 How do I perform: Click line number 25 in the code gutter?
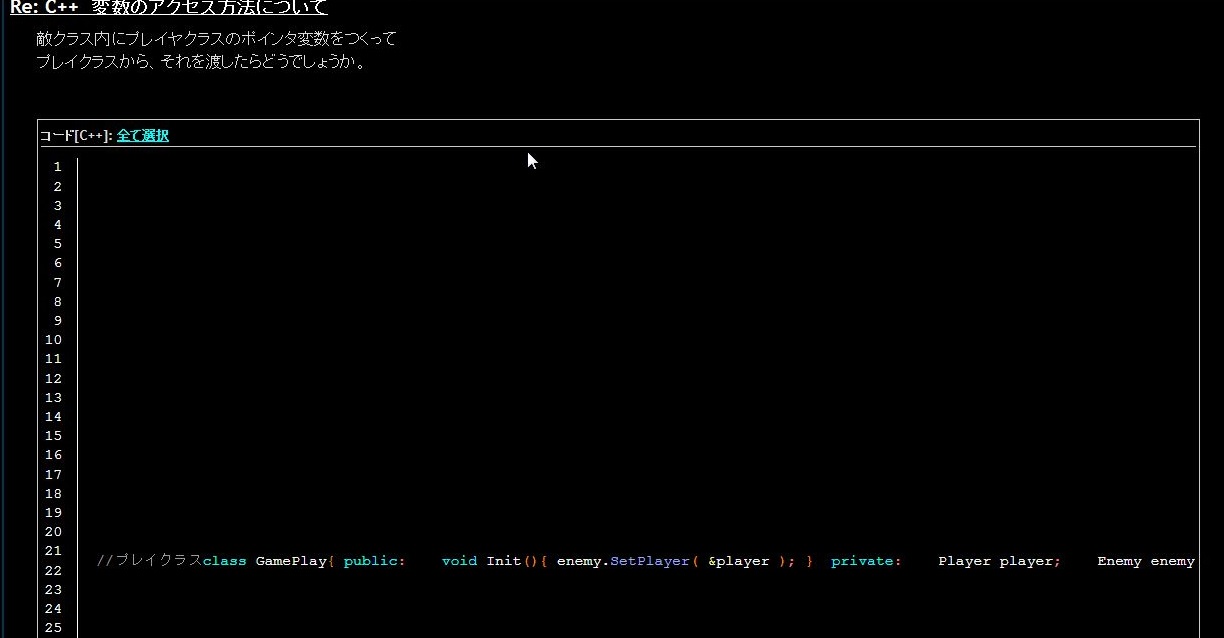pos(54,628)
